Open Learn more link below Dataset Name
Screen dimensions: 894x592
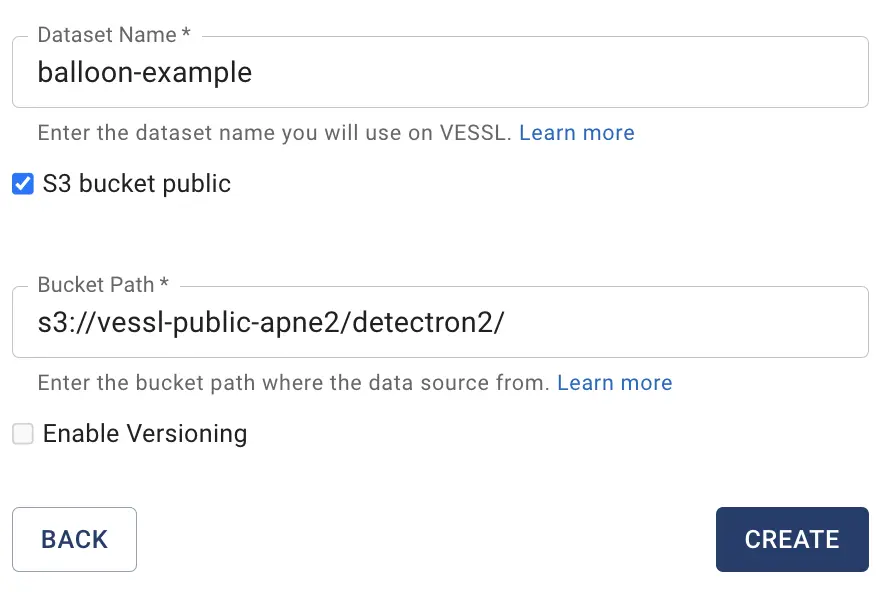[x=576, y=133]
